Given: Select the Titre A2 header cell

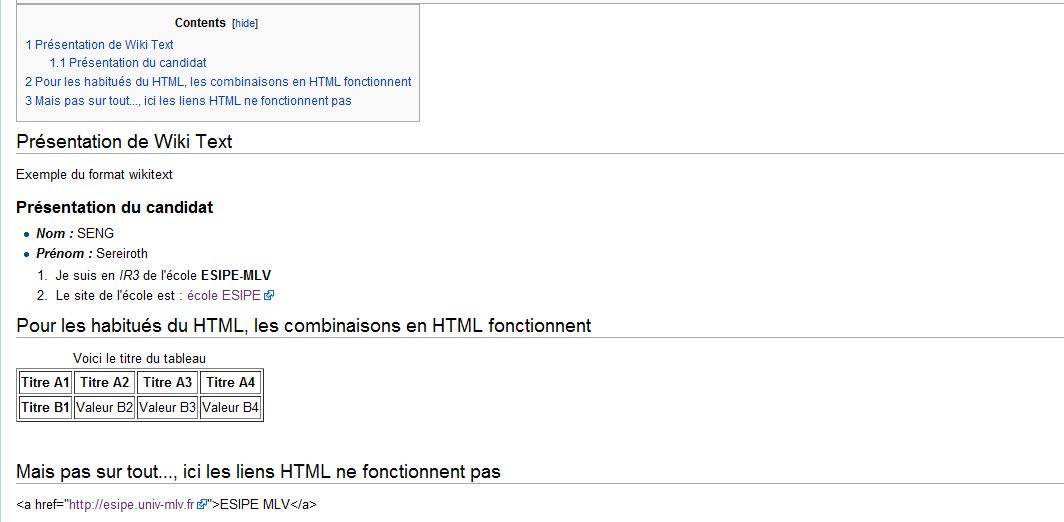Looking at the screenshot, I should point(105,382).
